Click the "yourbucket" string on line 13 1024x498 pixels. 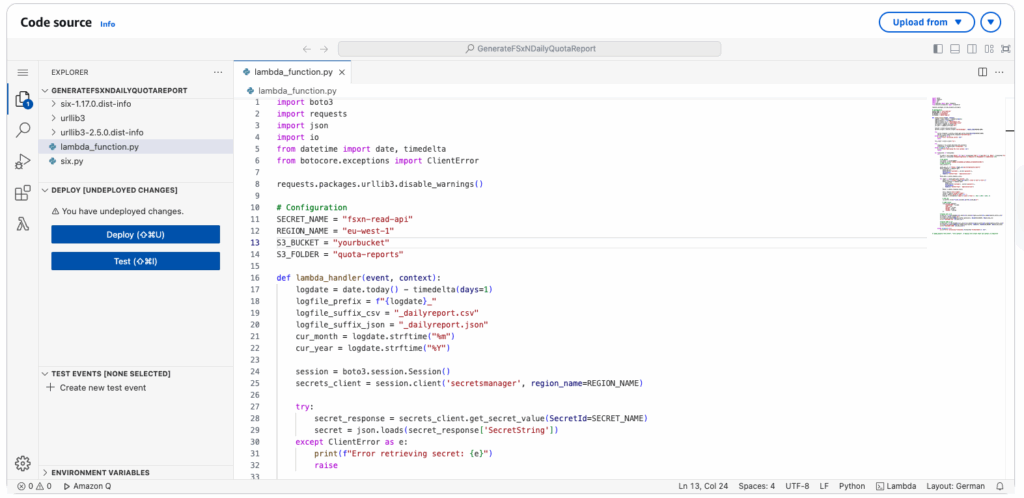[x=361, y=243]
